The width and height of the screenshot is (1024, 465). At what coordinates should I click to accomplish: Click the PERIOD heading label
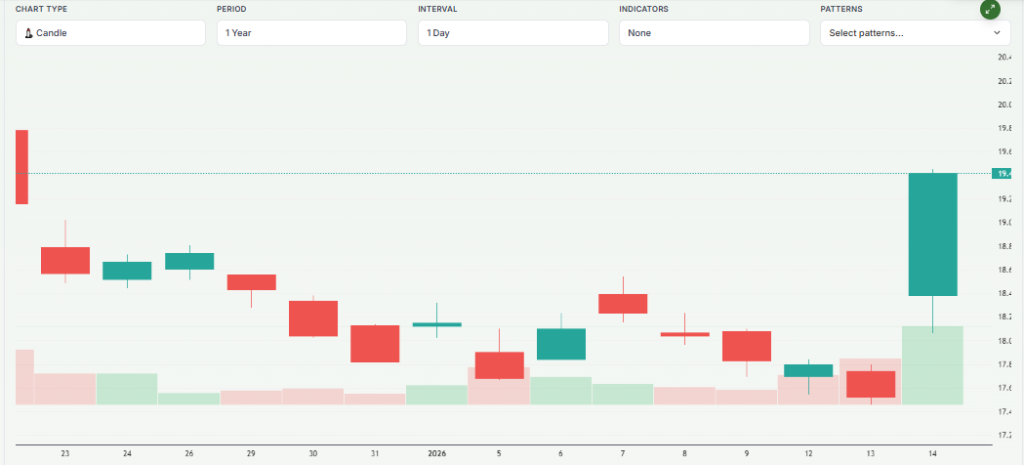tap(232, 9)
